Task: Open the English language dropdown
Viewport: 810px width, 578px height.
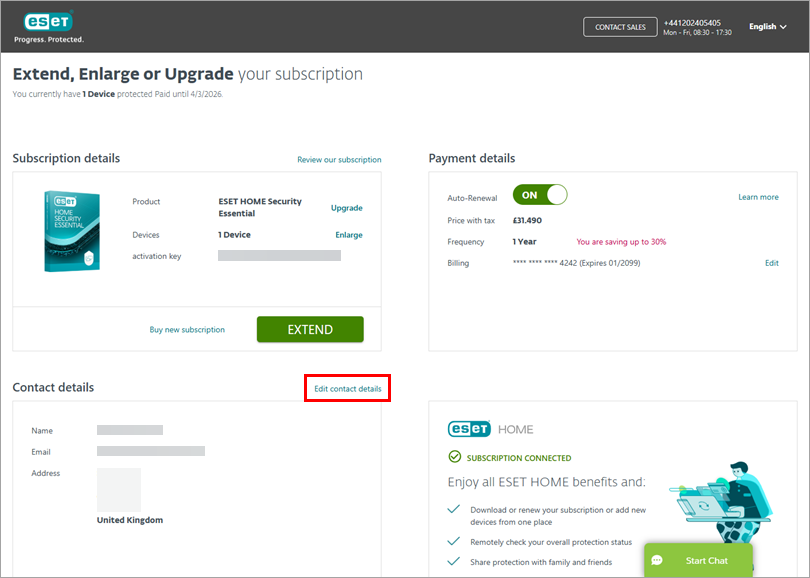Action: pyautogui.click(x=768, y=27)
